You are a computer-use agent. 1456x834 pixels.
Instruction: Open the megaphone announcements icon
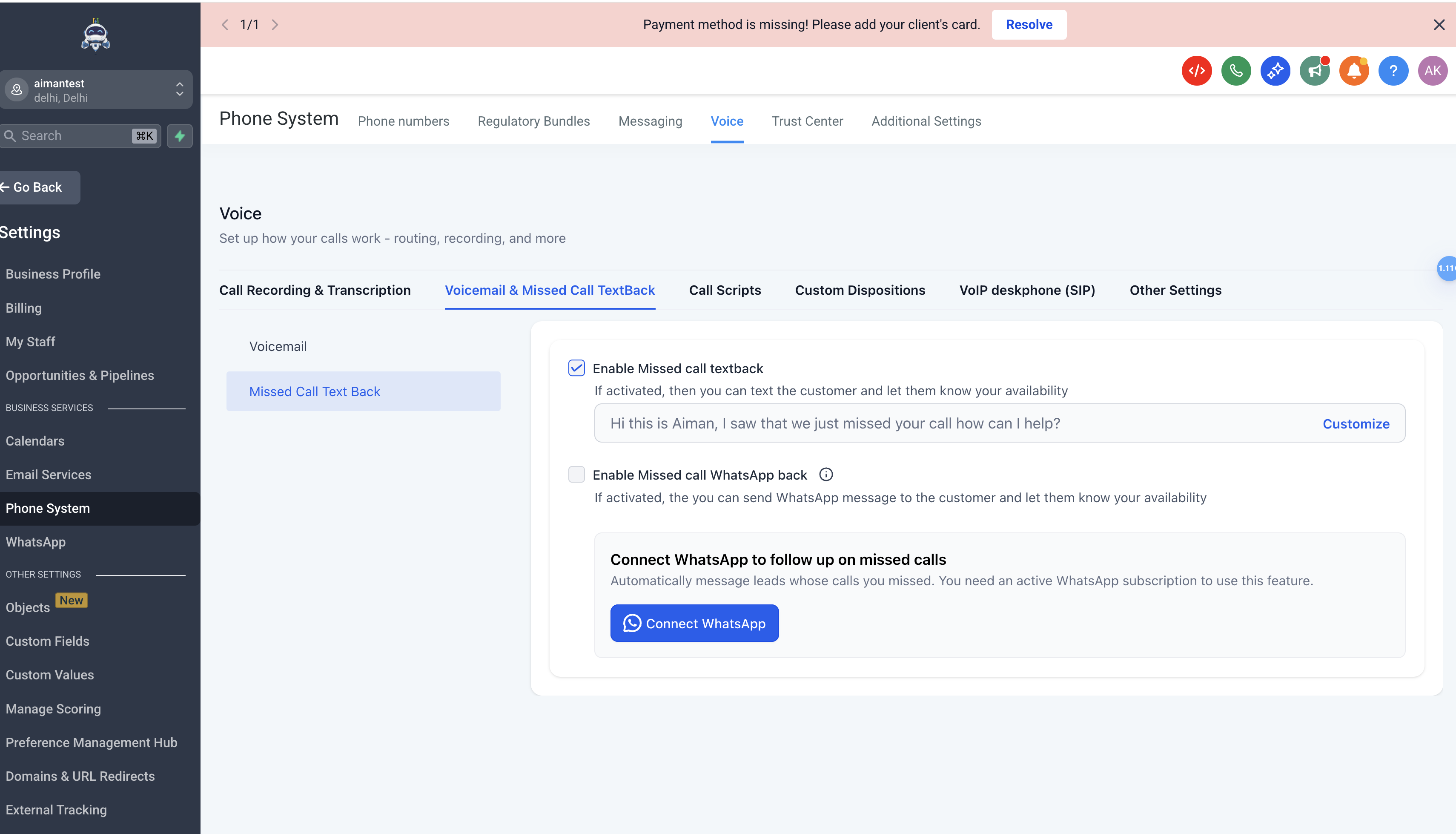pos(1315,71)
